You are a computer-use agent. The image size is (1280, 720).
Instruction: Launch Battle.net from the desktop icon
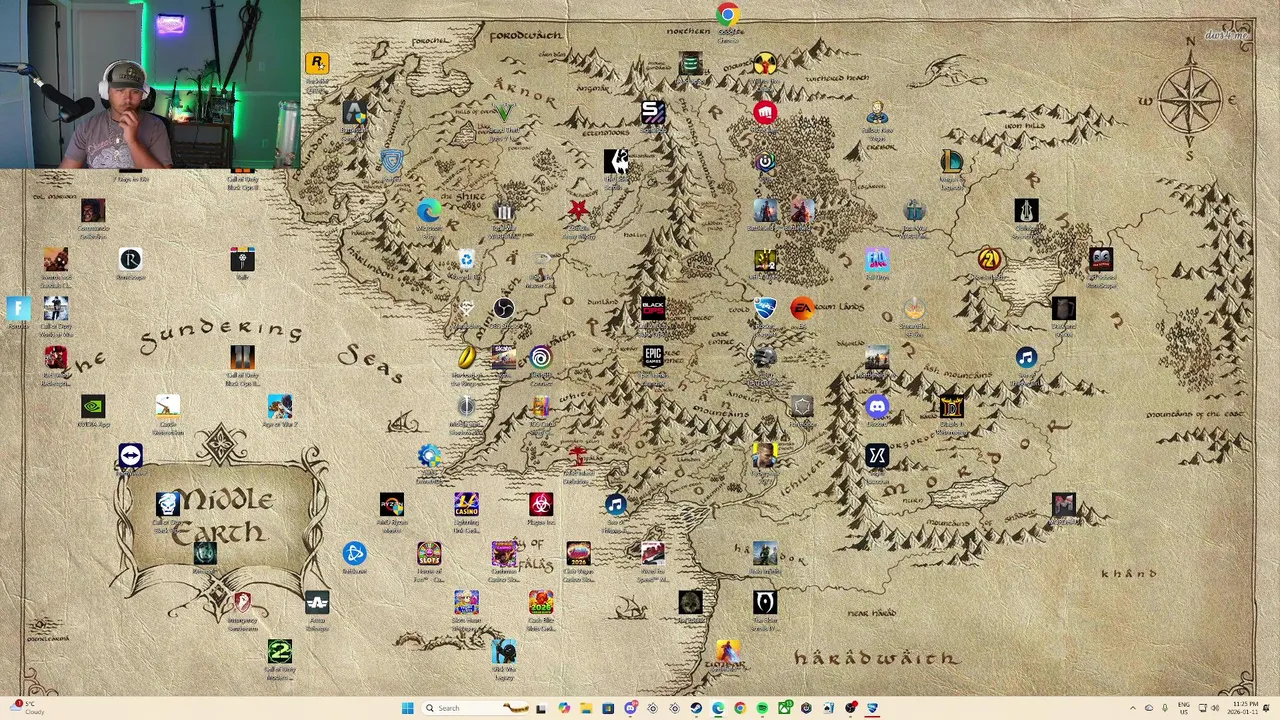pyautogui.click(x=354, y=553)
